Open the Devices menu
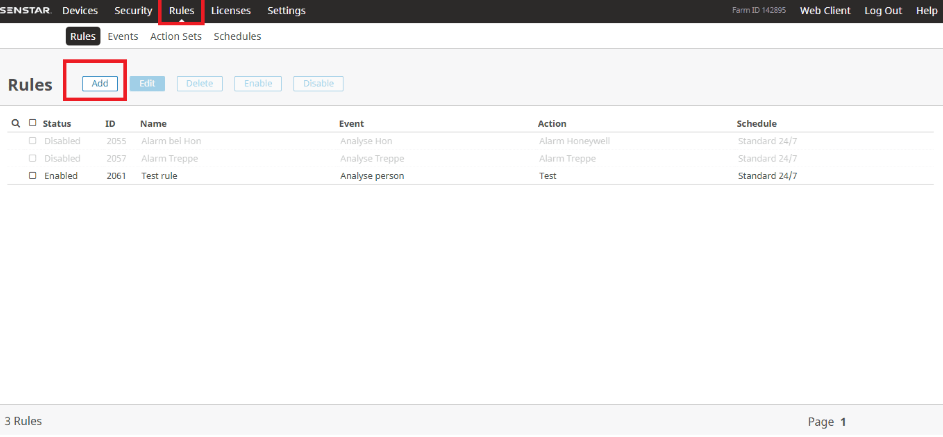 point(80,11)
